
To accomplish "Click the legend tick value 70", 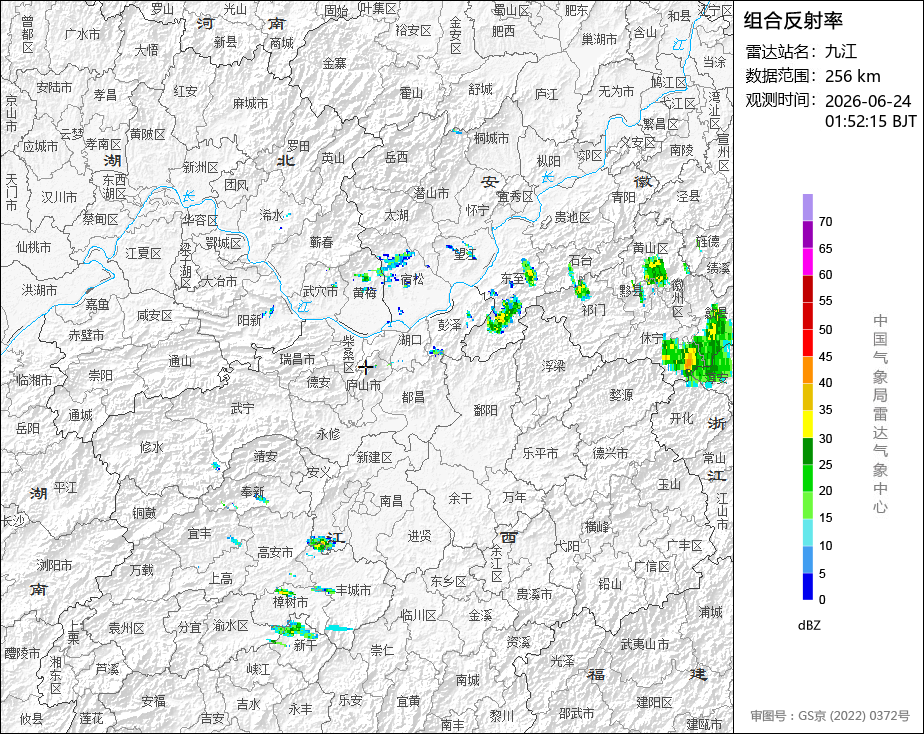I will [x=826, y=222].
